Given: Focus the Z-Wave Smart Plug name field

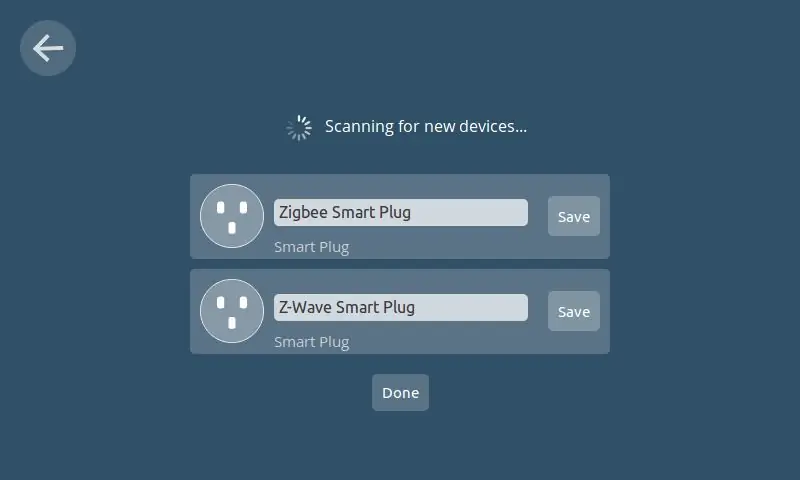Looking at the screenshot, I should click(x=401, y=308).
